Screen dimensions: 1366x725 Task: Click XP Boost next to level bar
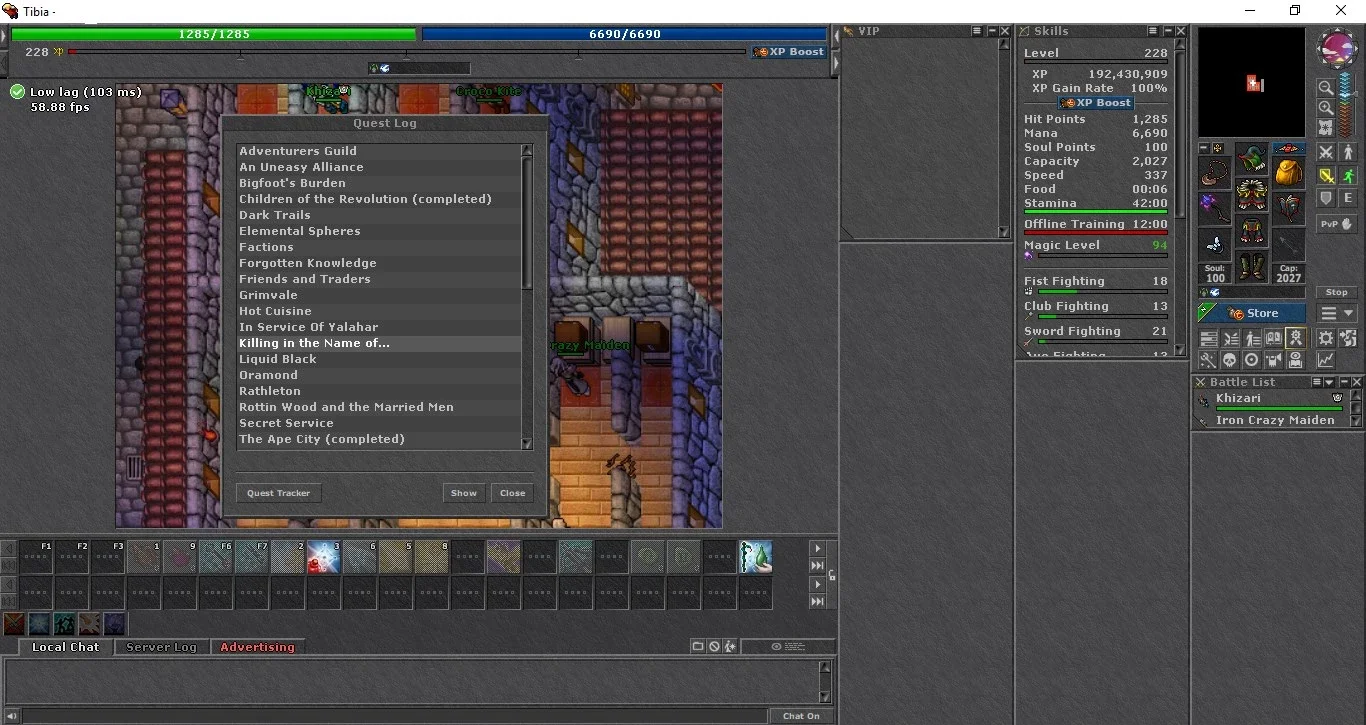click(790, 51)
